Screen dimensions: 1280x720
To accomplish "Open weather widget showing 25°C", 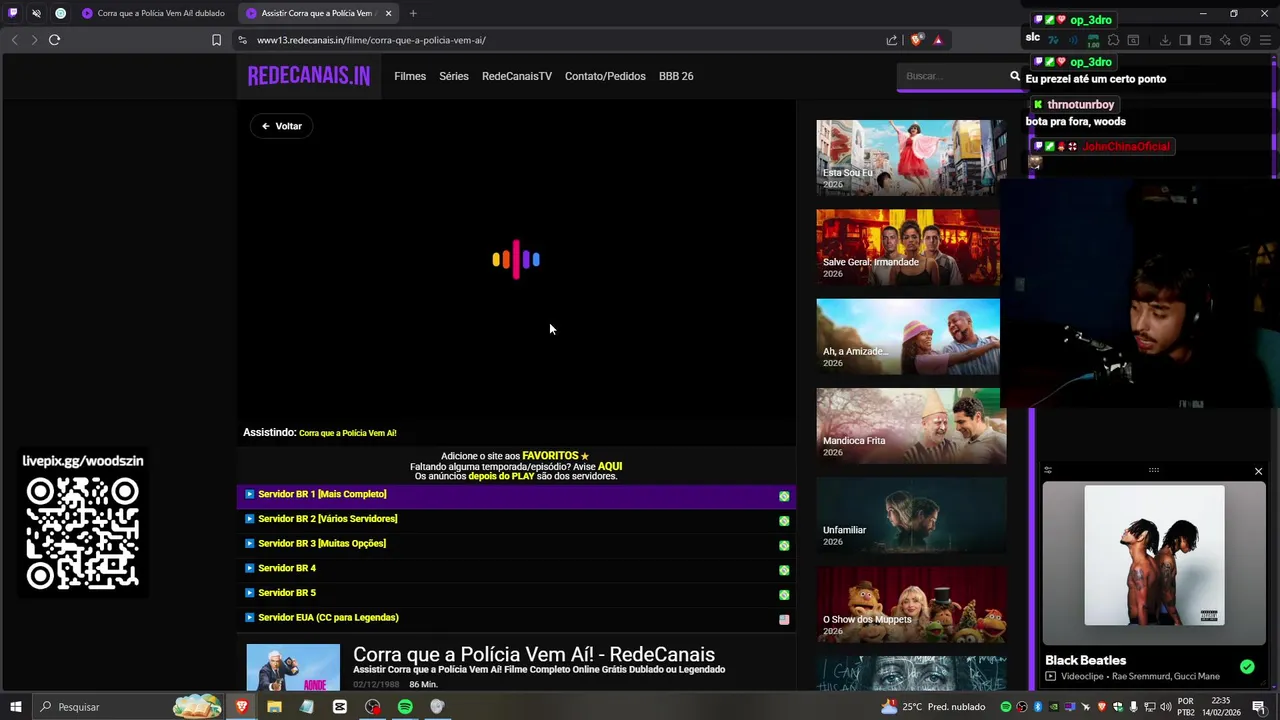I will point(933,707).
